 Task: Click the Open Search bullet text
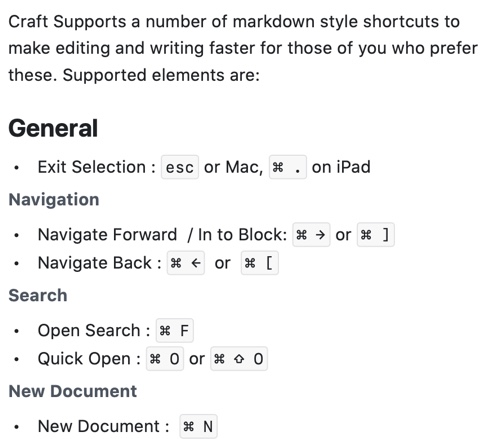pyautogui.click(x=94, y=331)
